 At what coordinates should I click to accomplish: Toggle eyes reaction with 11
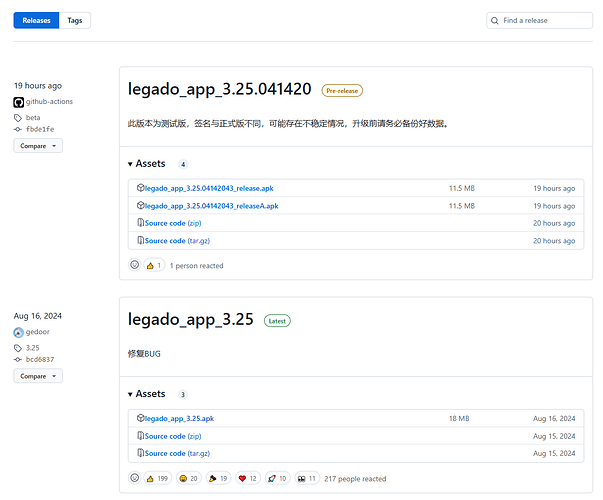pos(307,478)
